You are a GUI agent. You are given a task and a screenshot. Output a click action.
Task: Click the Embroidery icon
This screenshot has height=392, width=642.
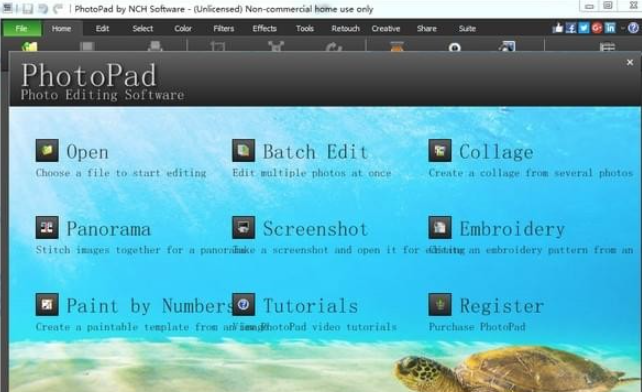tap(440, 227)
